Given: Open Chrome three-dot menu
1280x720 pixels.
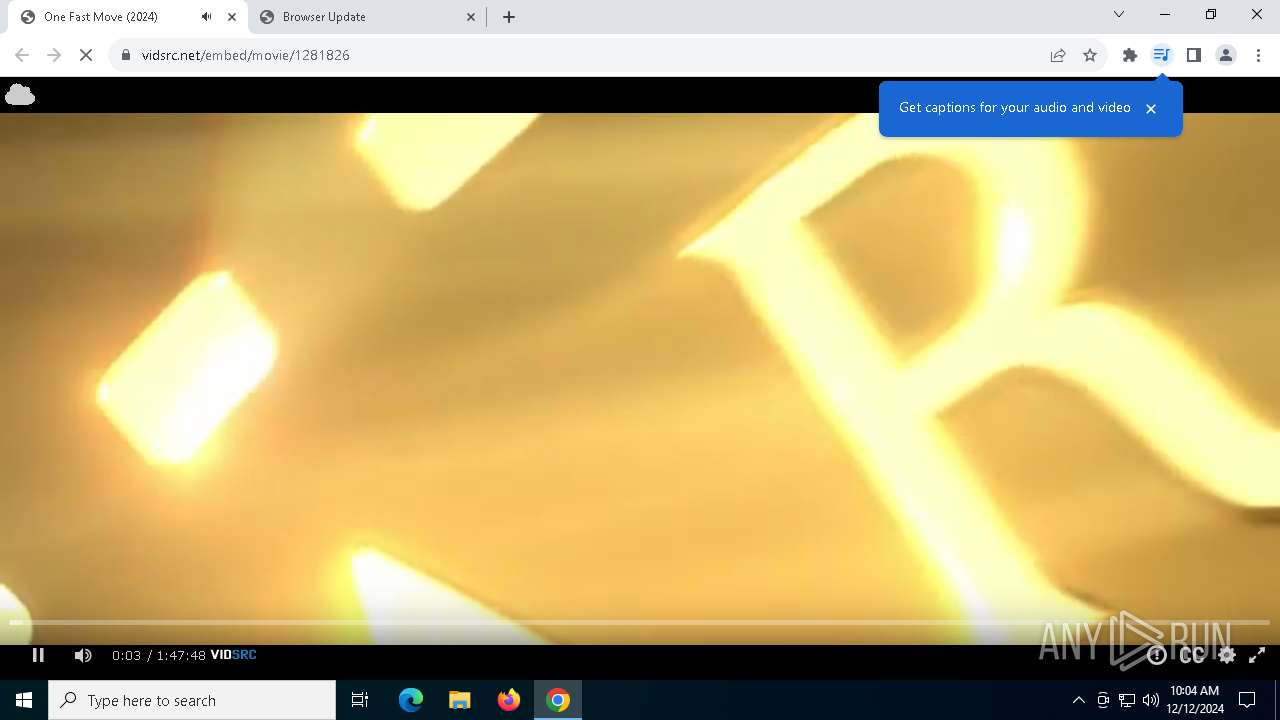Looking at the screenshot, I should (1258, 55).
